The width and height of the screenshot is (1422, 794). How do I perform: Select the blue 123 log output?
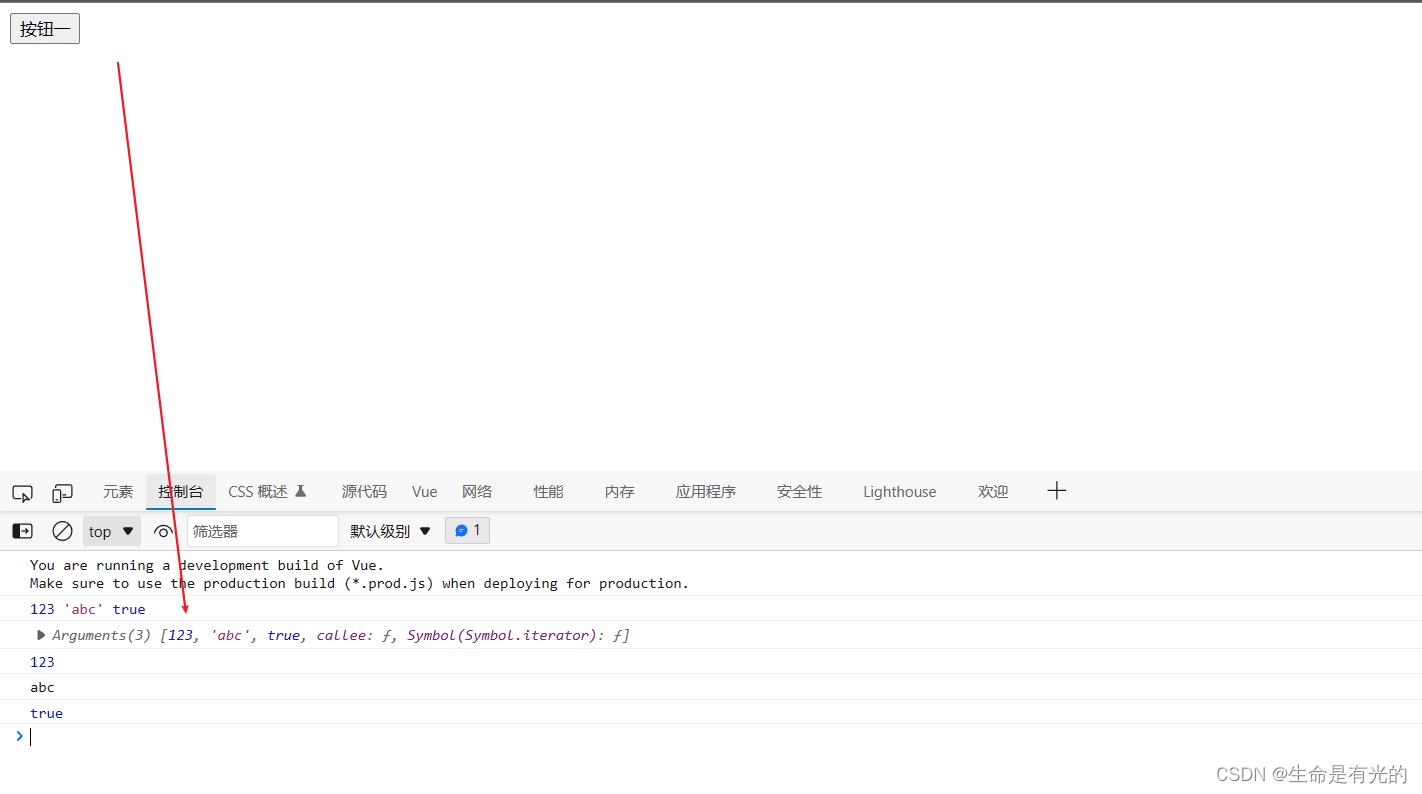point(42,662)
